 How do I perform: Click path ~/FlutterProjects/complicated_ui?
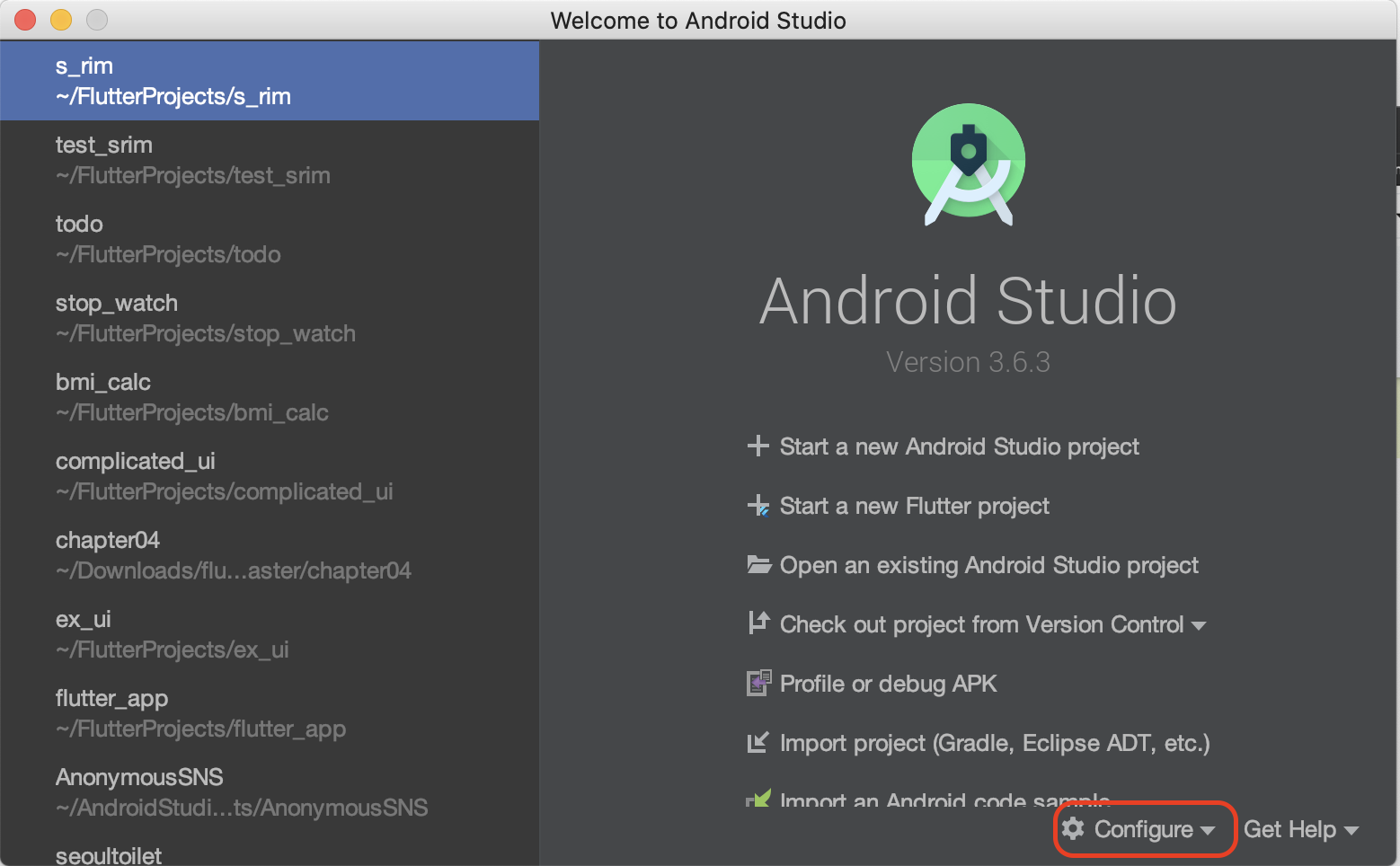tap(225, 491)
